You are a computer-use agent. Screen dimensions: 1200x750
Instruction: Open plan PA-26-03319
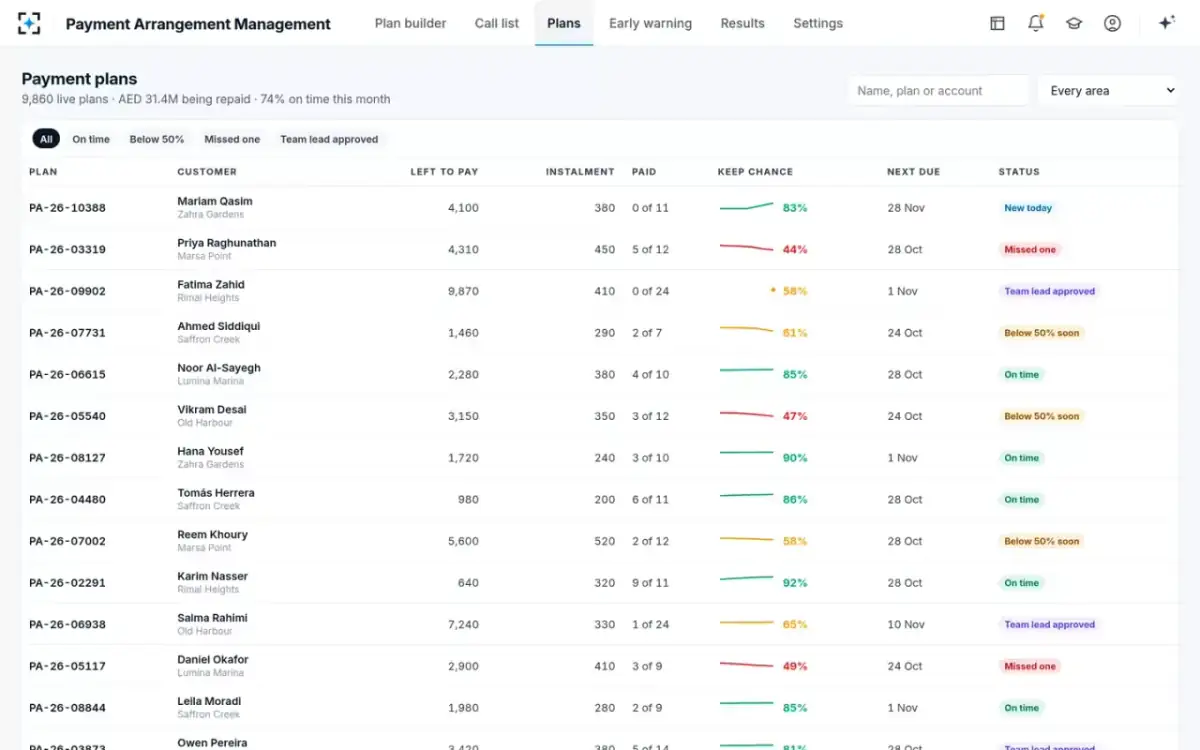click(67, 250)
